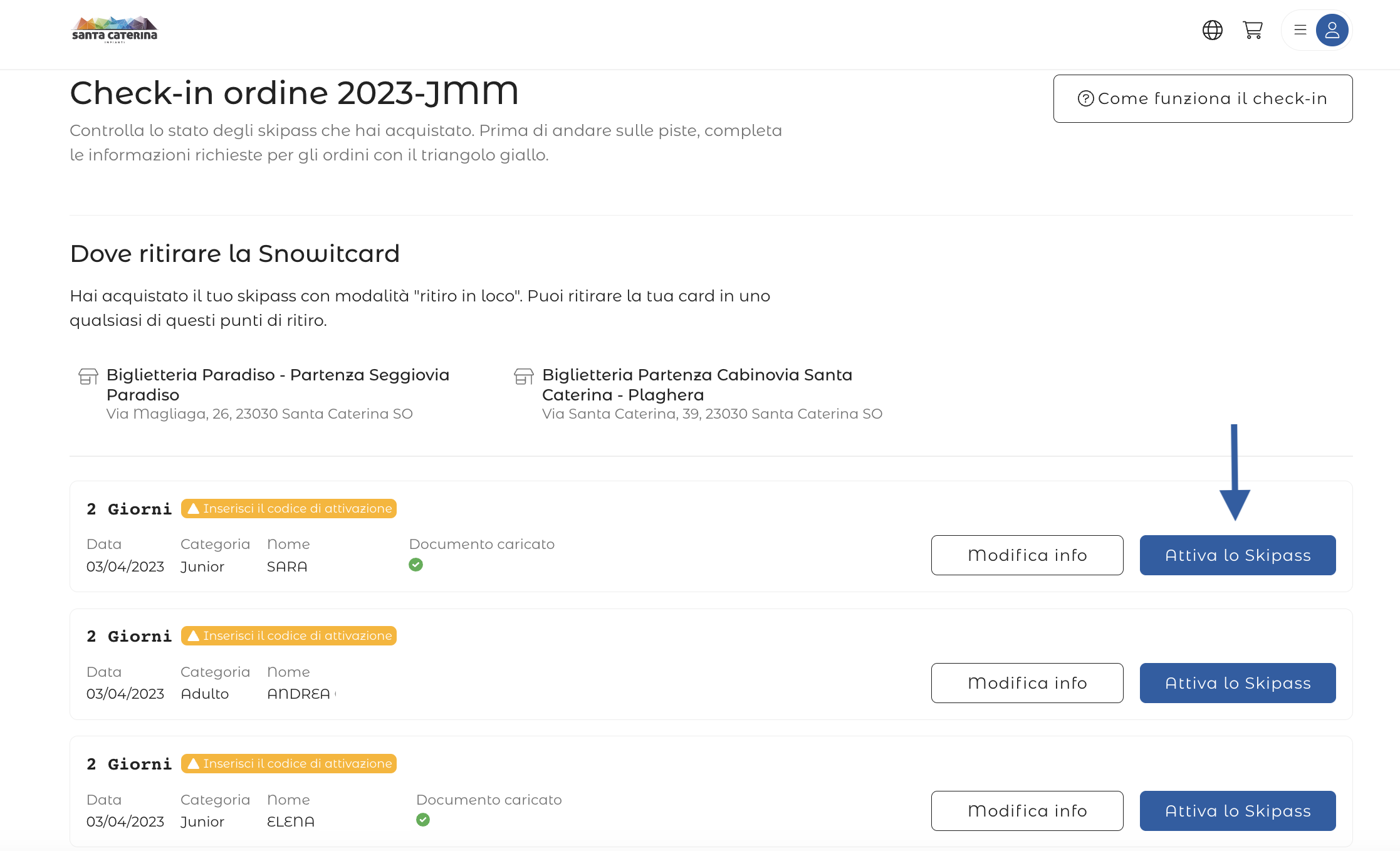The width and height of the screenshot is (1400, 851).
Task: Click Andrea's activation code warning badge
Action: [x=289, y=635]
